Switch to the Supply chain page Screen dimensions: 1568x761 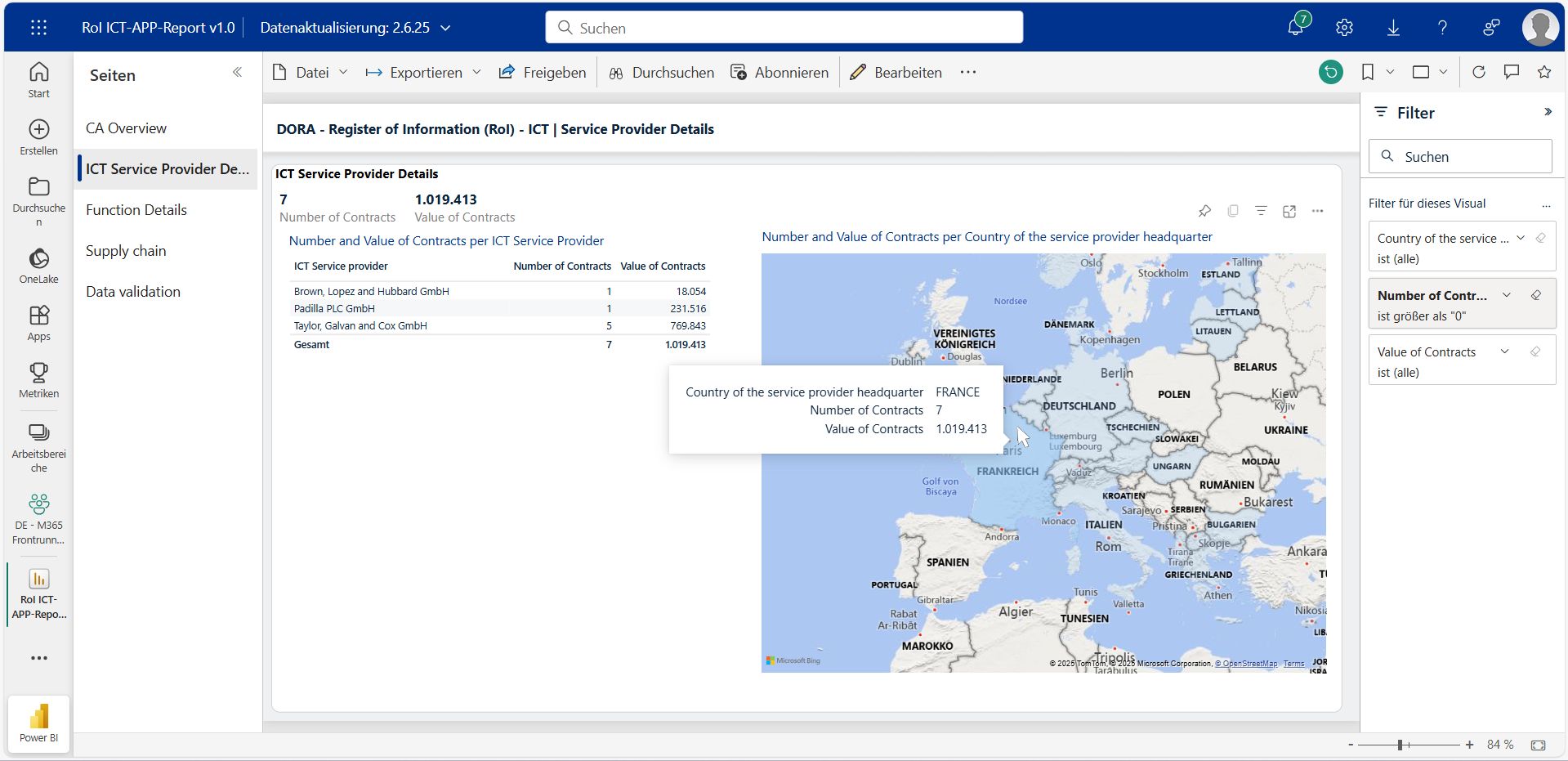coord(126,251)
